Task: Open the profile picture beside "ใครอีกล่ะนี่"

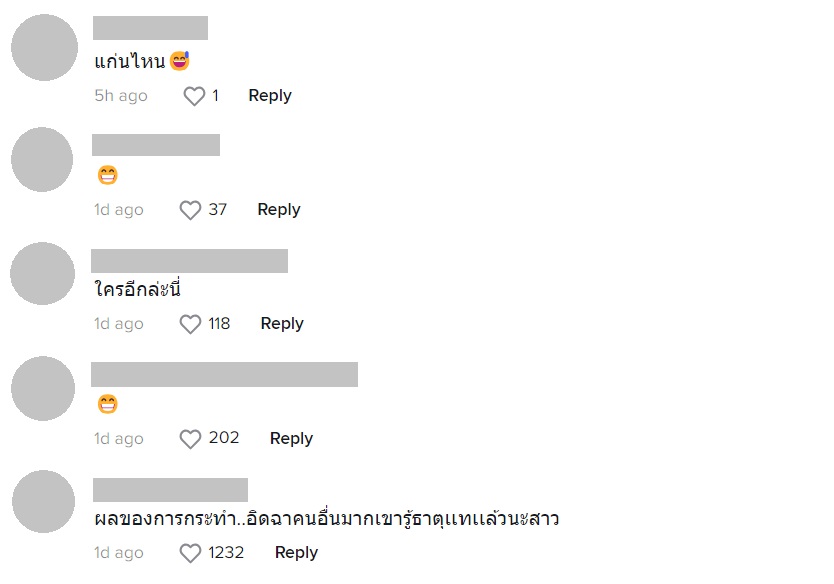Action: pyautogui.click(x=42, y=274)
